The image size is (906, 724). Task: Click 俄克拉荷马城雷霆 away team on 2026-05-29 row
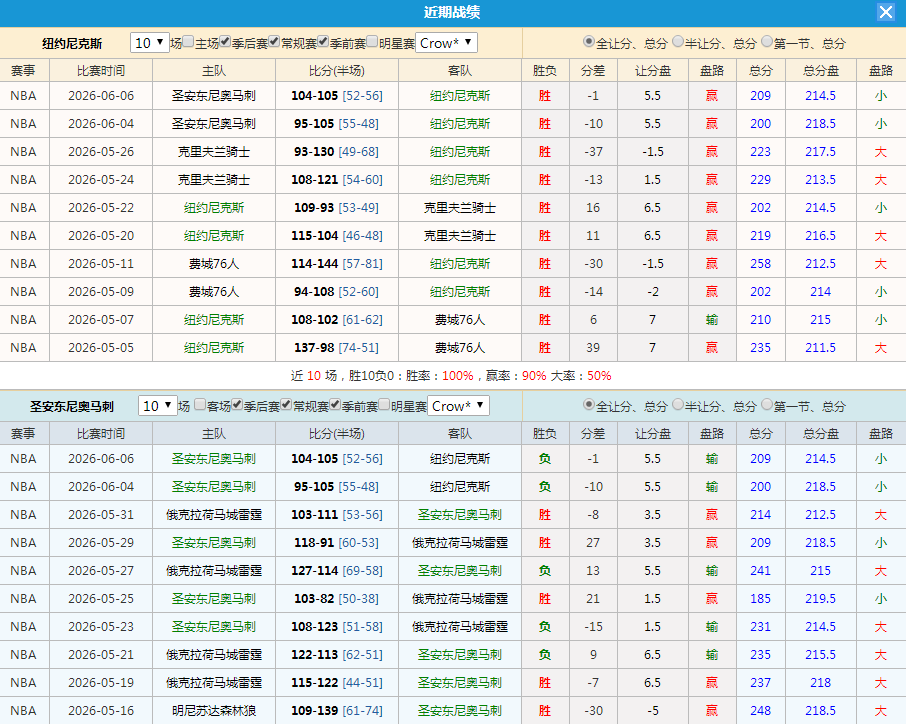[x=460, y=543]
